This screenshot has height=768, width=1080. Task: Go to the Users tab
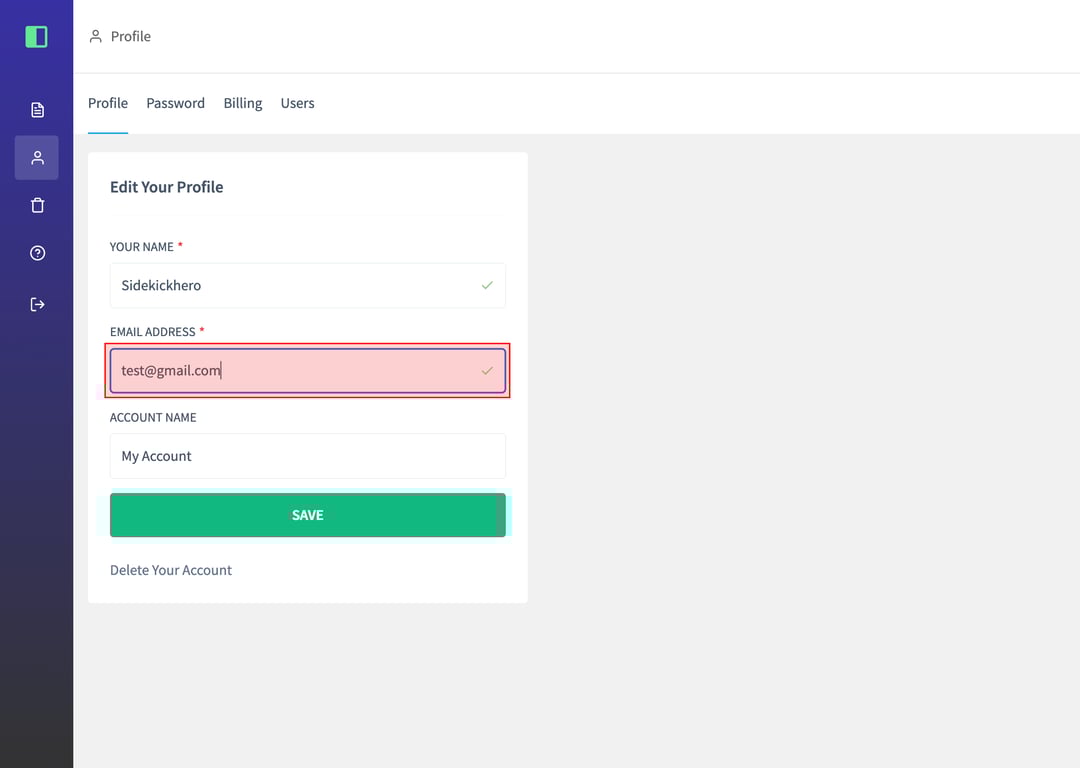[x=297, y=103]
